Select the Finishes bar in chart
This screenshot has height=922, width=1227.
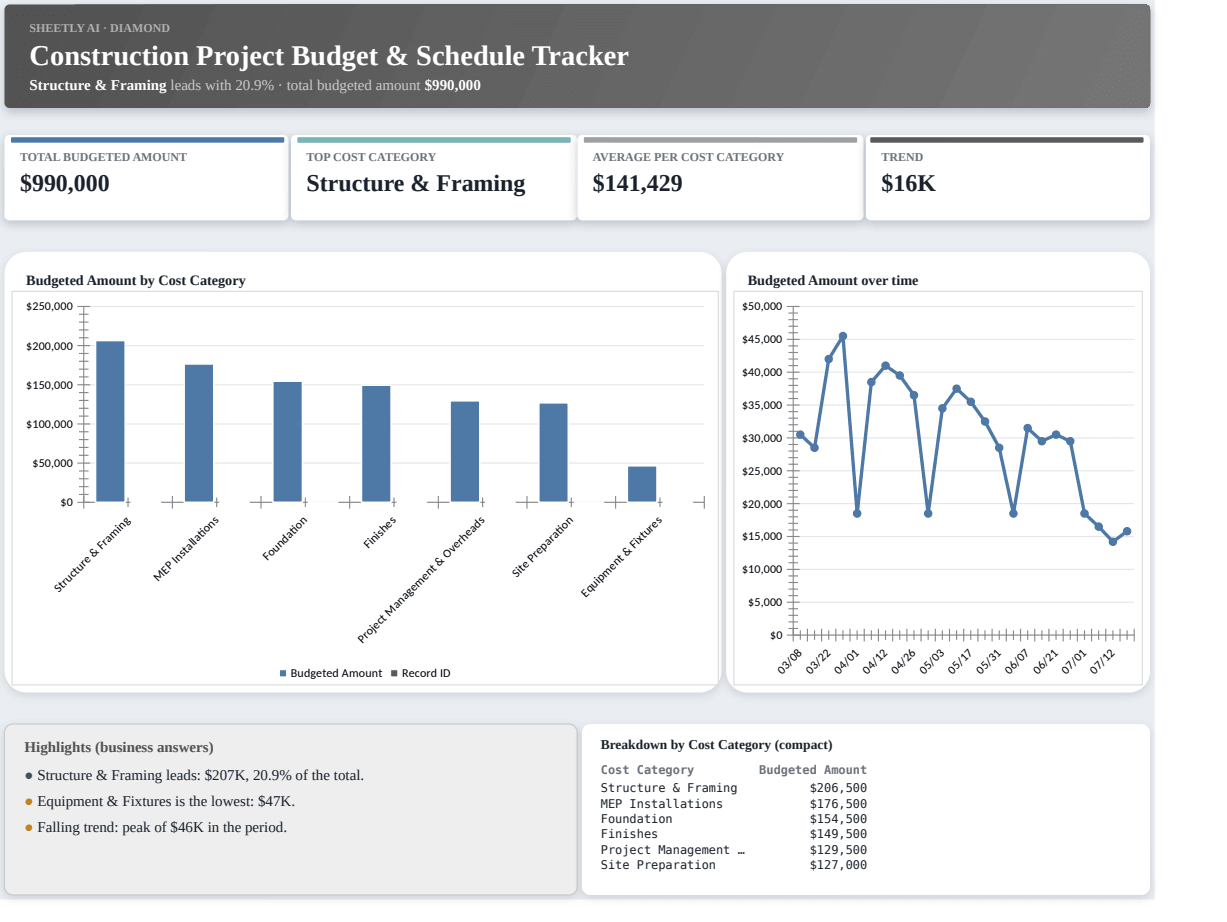click(x=376, y=444)
